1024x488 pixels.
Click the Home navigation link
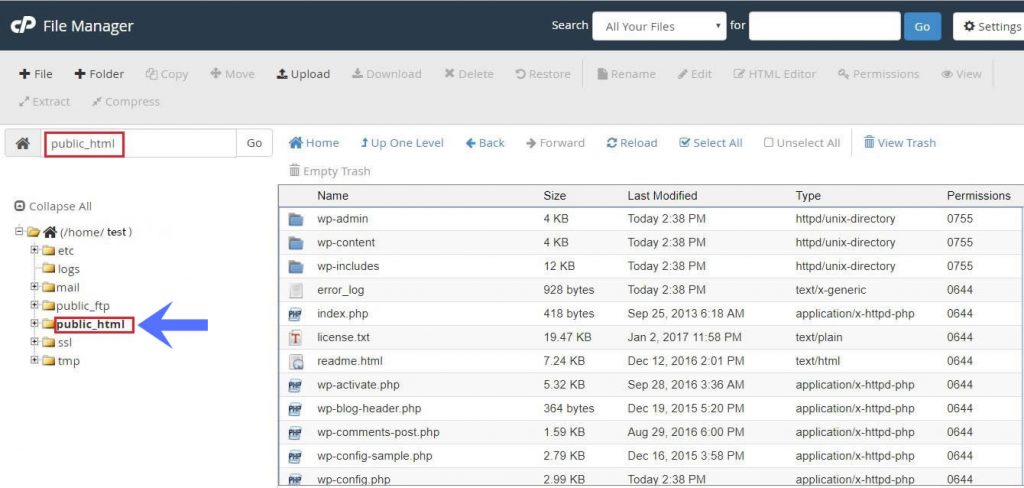tap(314, 143)
